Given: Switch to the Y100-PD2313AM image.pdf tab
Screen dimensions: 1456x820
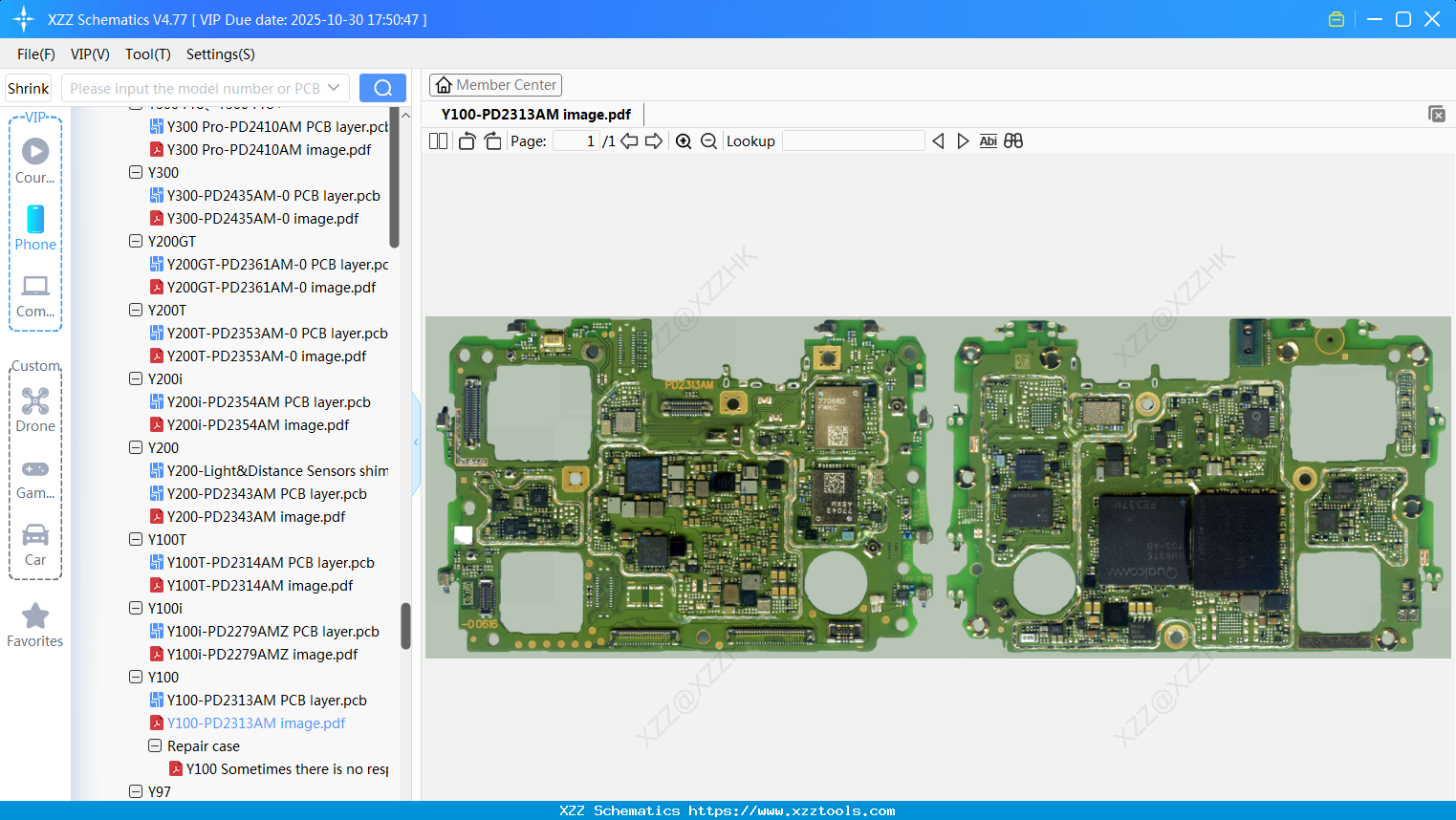Looking at the screenshot, I should click(x=535, y=114).
